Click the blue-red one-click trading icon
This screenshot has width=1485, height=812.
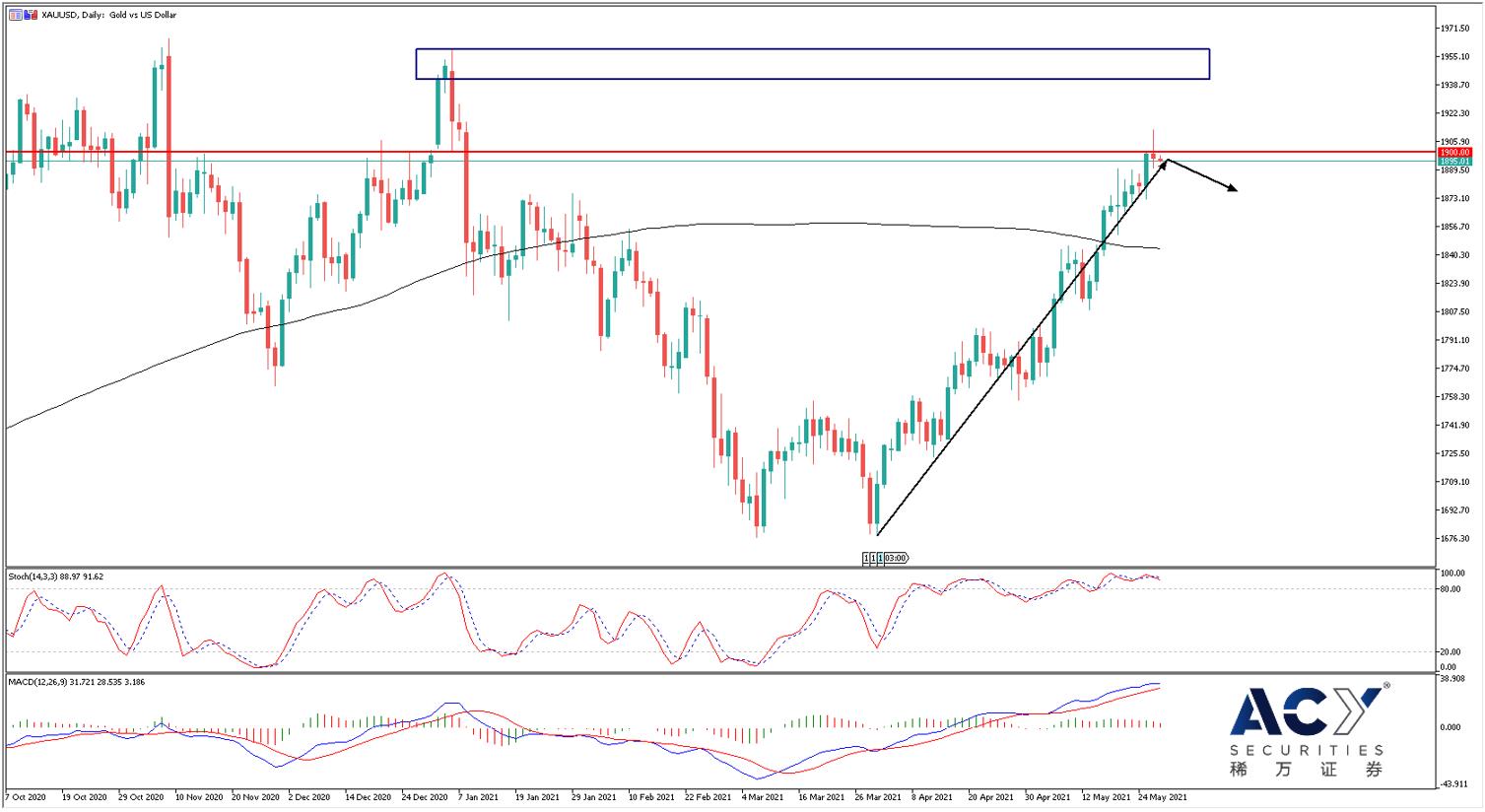pos(31,15)
